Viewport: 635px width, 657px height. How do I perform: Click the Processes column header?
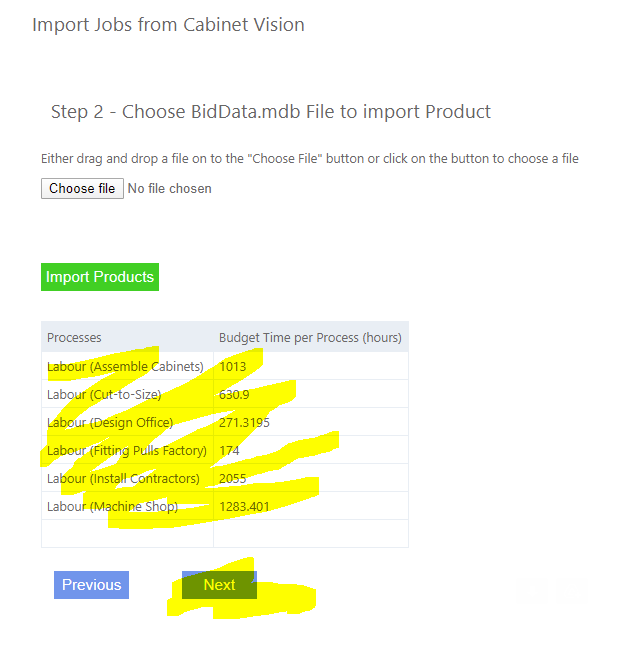[x=74, y=338]
